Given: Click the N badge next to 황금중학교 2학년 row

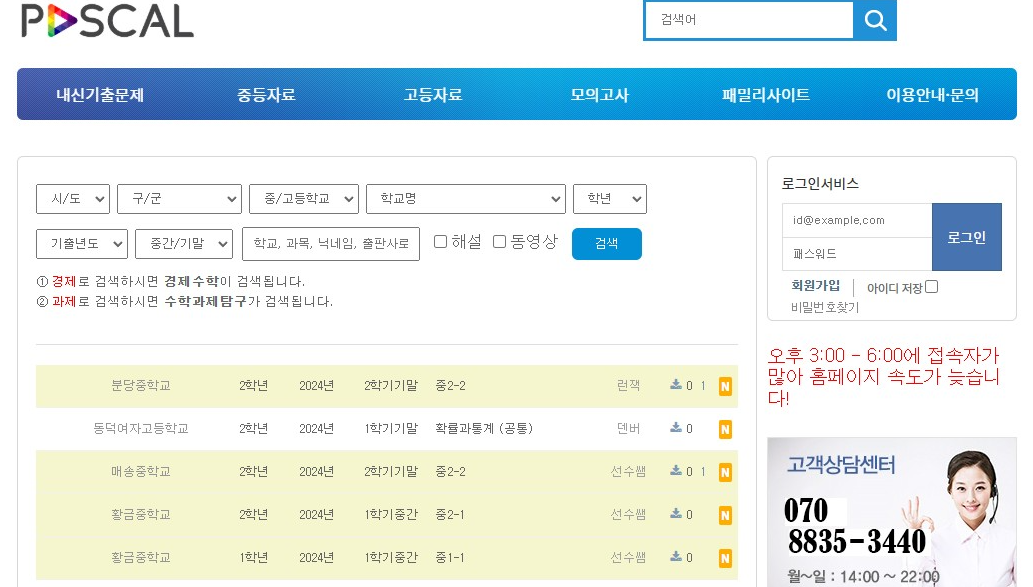Looking at the screenshot, I should pyautogui.click(x=726, y=513).
